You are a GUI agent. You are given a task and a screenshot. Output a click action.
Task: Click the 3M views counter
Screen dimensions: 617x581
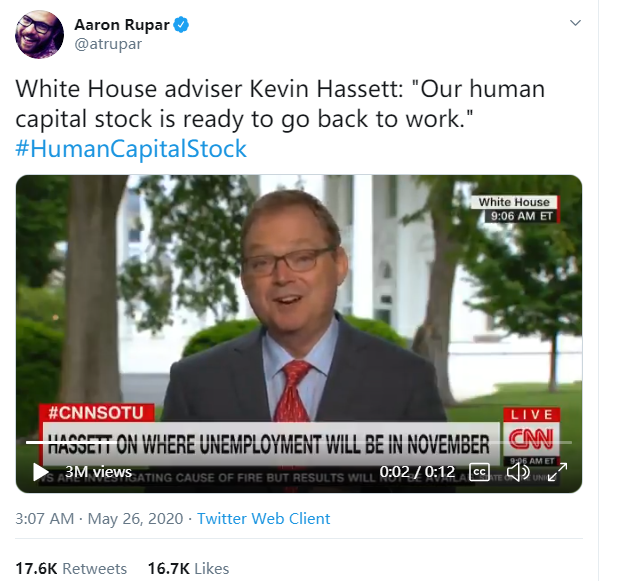click(x=98, y=472)
